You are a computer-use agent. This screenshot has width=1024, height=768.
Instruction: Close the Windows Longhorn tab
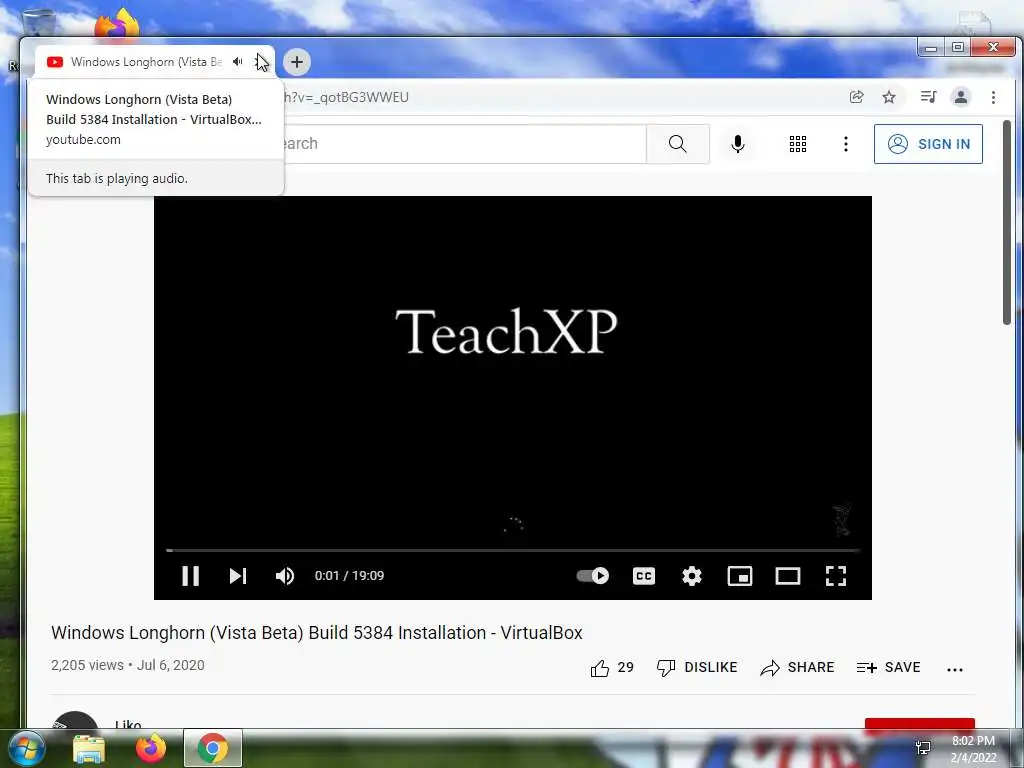tap(261, 62)
